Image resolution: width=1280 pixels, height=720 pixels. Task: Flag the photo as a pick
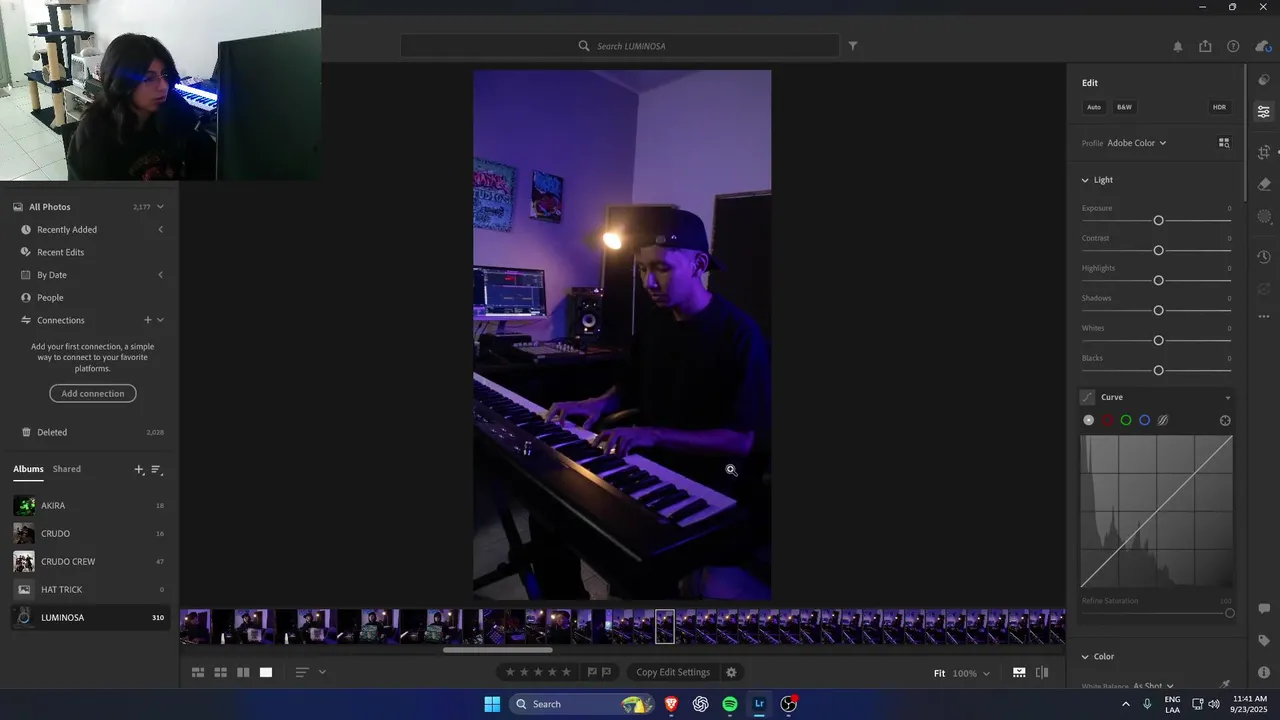592,672
